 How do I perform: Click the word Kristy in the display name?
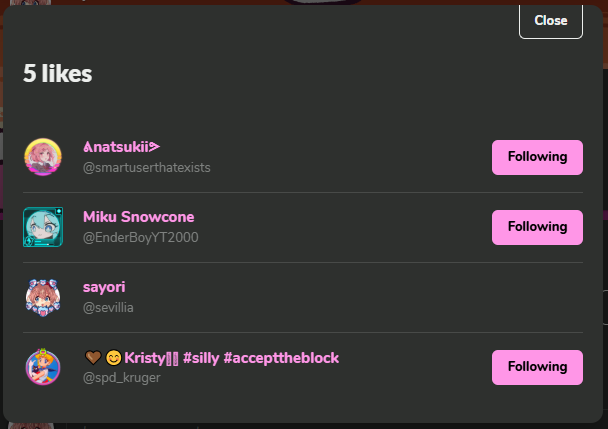coord(145,358)
